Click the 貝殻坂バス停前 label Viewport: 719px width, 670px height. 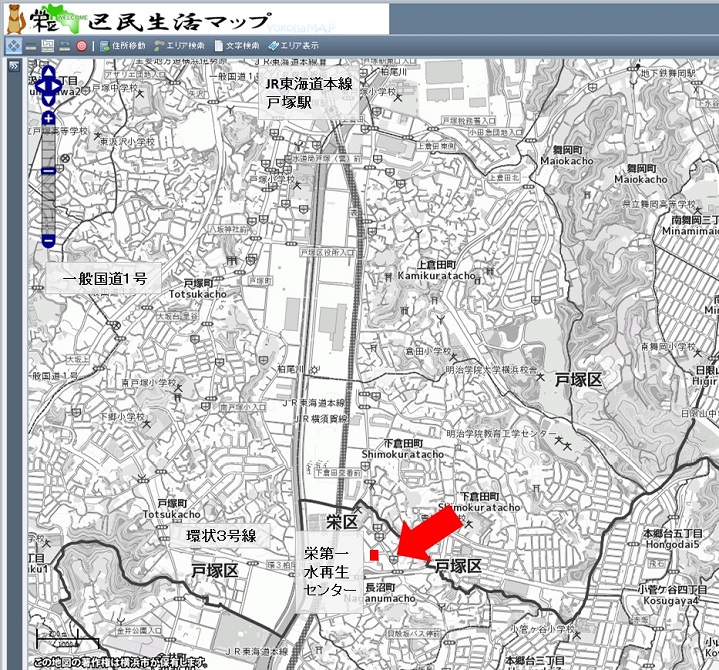point(413,634)
